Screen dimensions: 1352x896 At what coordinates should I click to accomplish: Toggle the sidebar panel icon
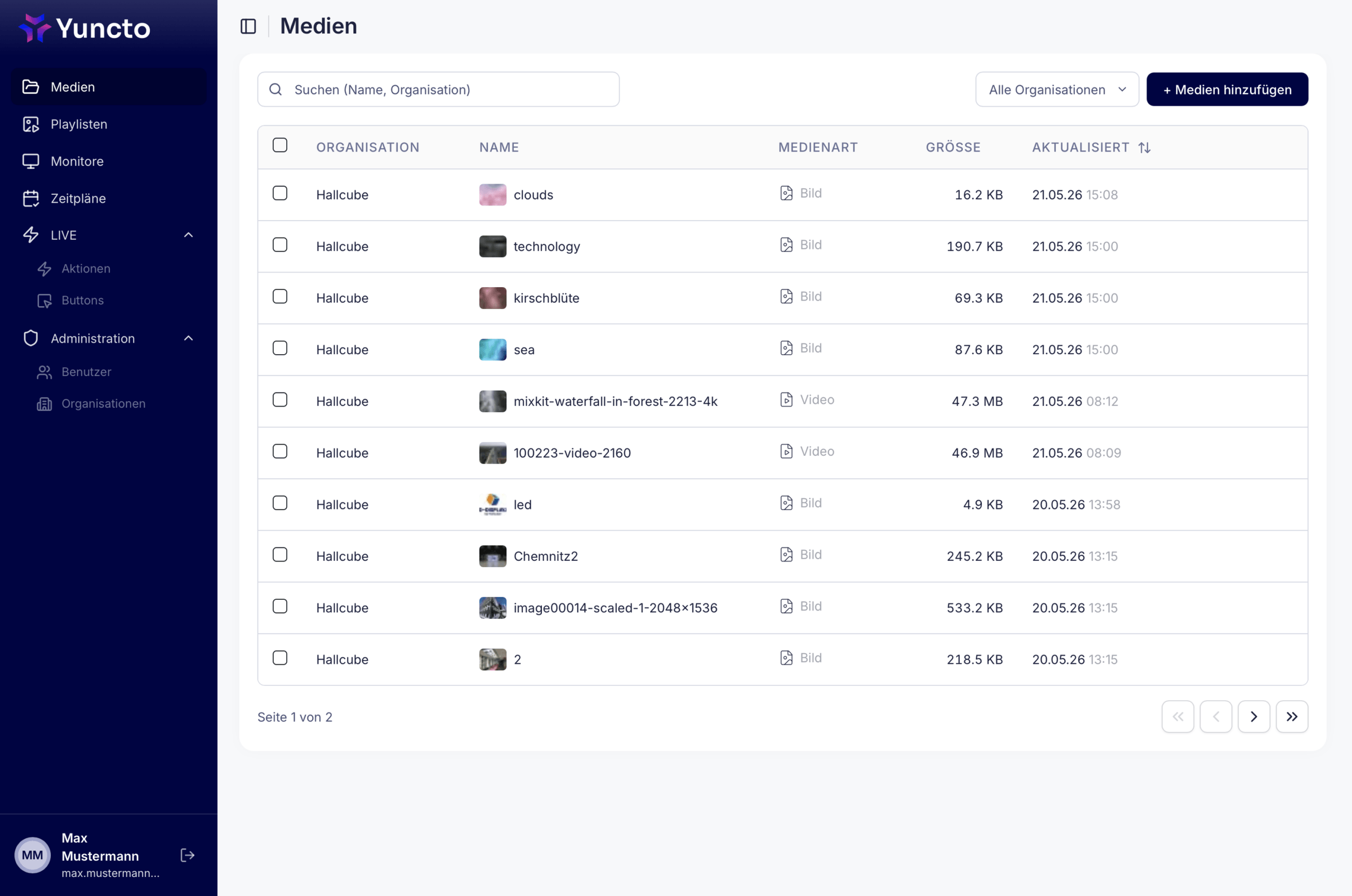(x=248, y=26)
